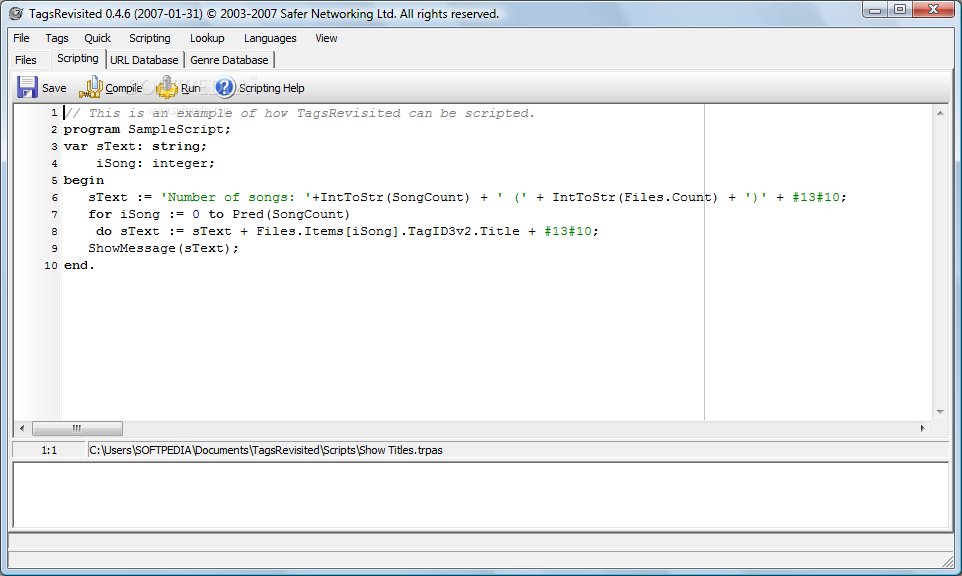Screen dimensions: 962x576
Task: Open the Lookup menu
Action: point(207,38)
